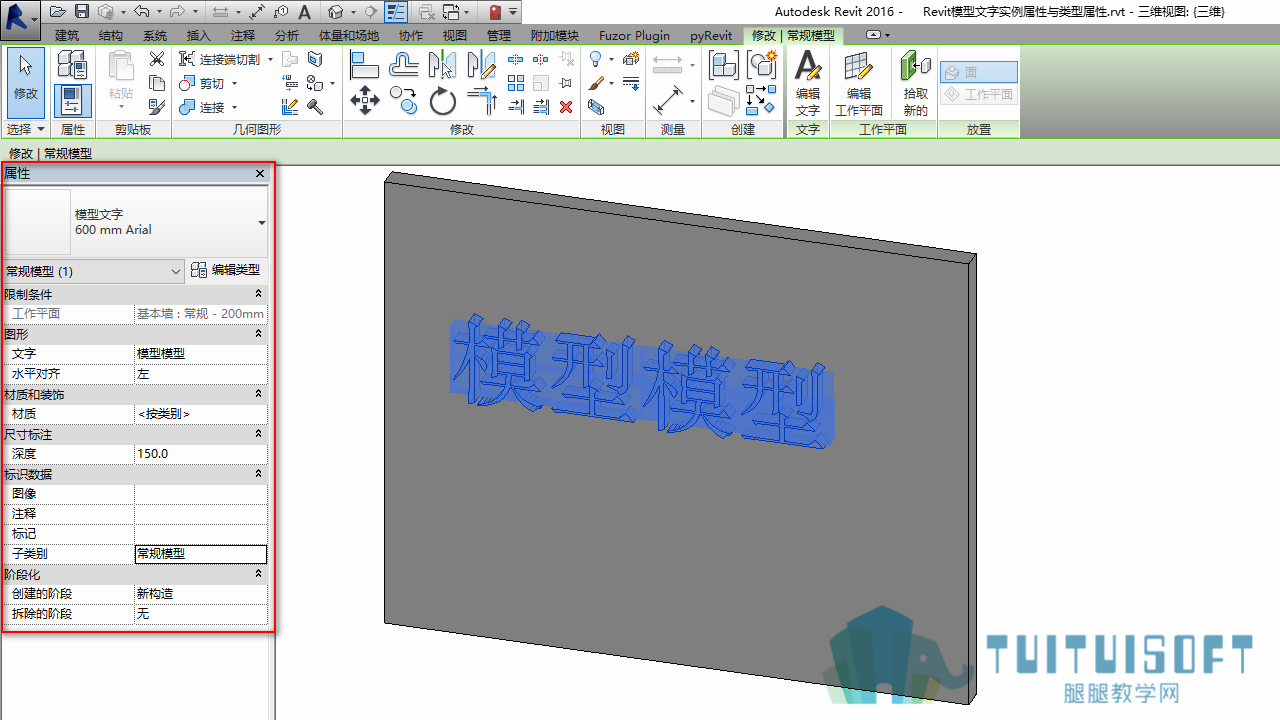Click the 编辑类型 button

226,270
